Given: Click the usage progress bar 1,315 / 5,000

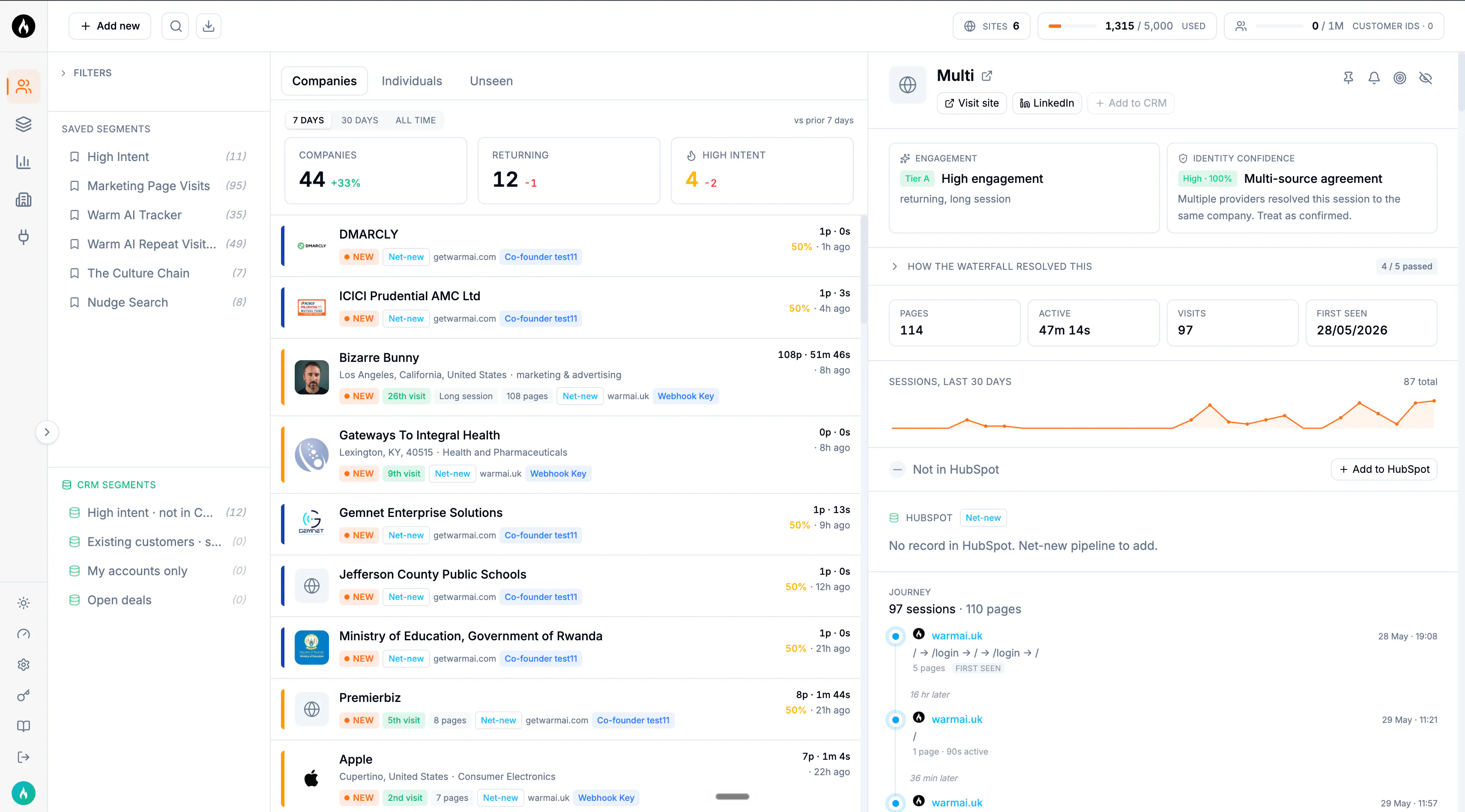Looking at the screenshot, I should (x=1073, y=26).
